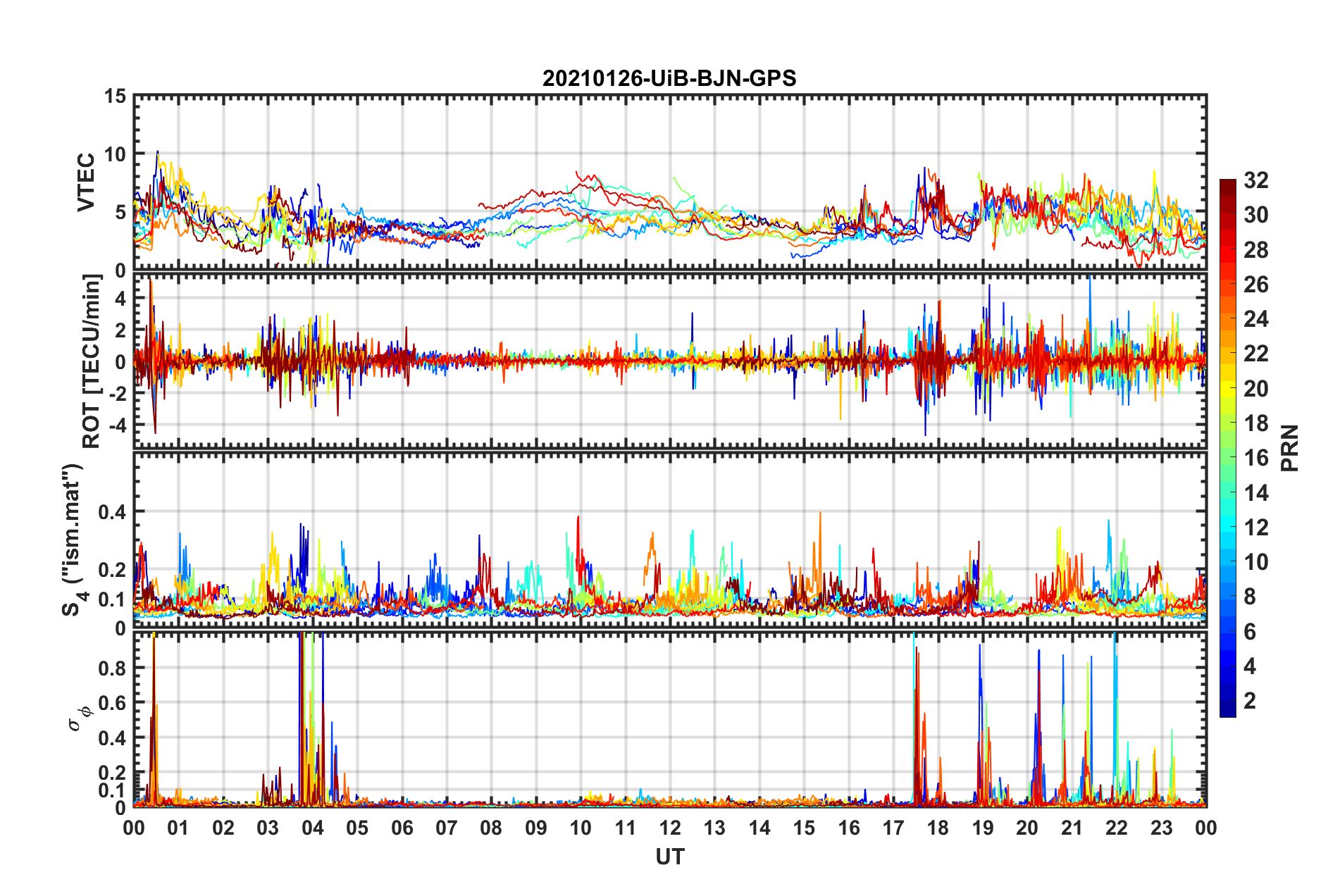This screenshot has width=1340, height=896.
Task: Click the PRN colorbar tick 22
Action: point(1256,354)
